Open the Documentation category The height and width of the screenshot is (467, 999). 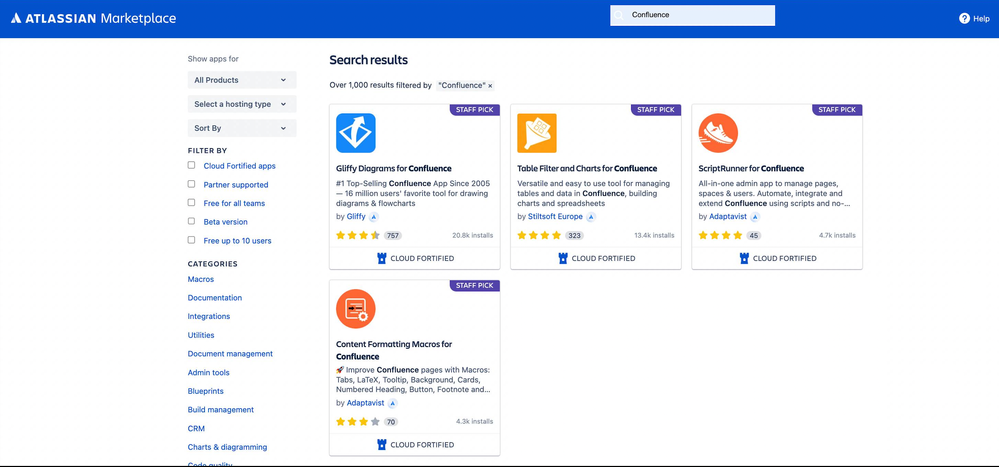pos(215,298)
